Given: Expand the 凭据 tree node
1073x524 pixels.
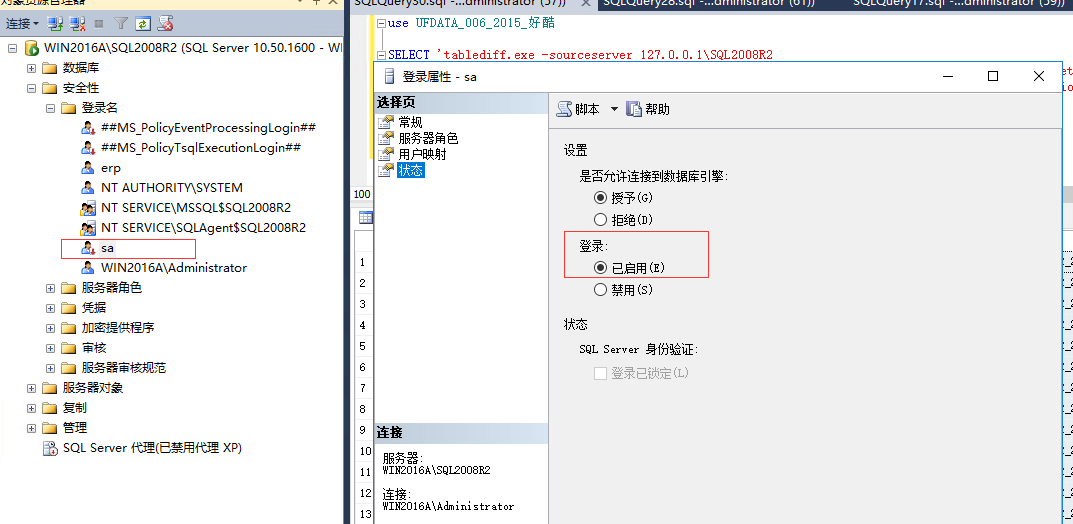Looking at the screenshot, I should (x=50, y=308).
